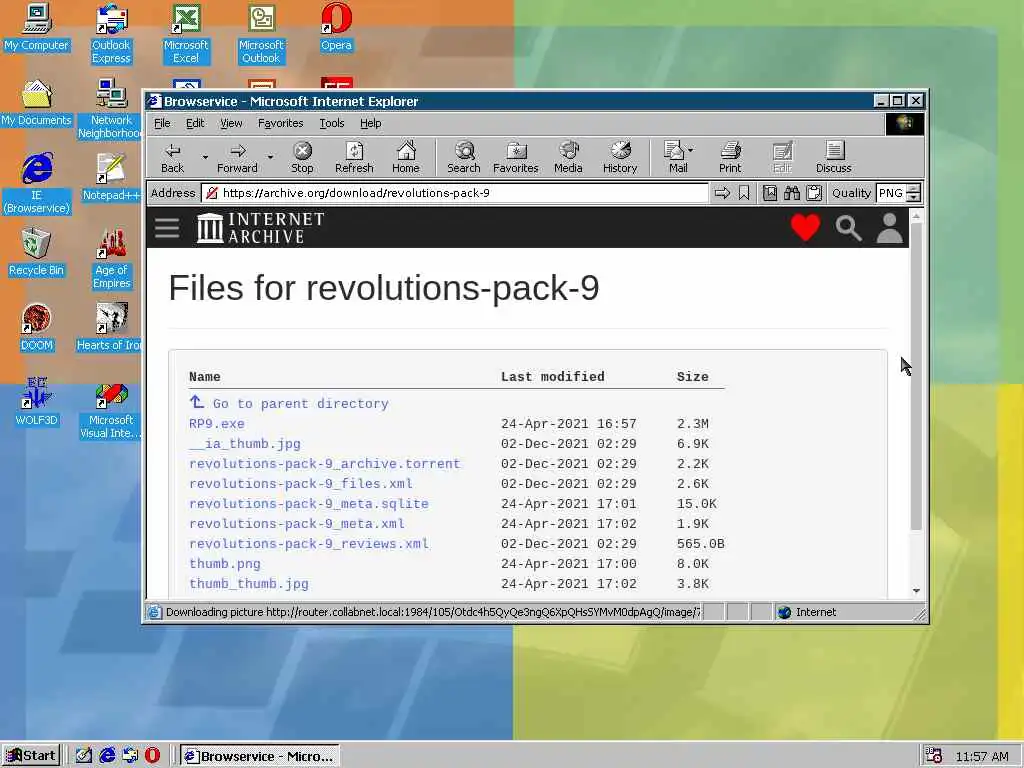The height and width of the screenshot is (768, 1024).
Task: Open the History pane
Action: (x=620, y=157)
